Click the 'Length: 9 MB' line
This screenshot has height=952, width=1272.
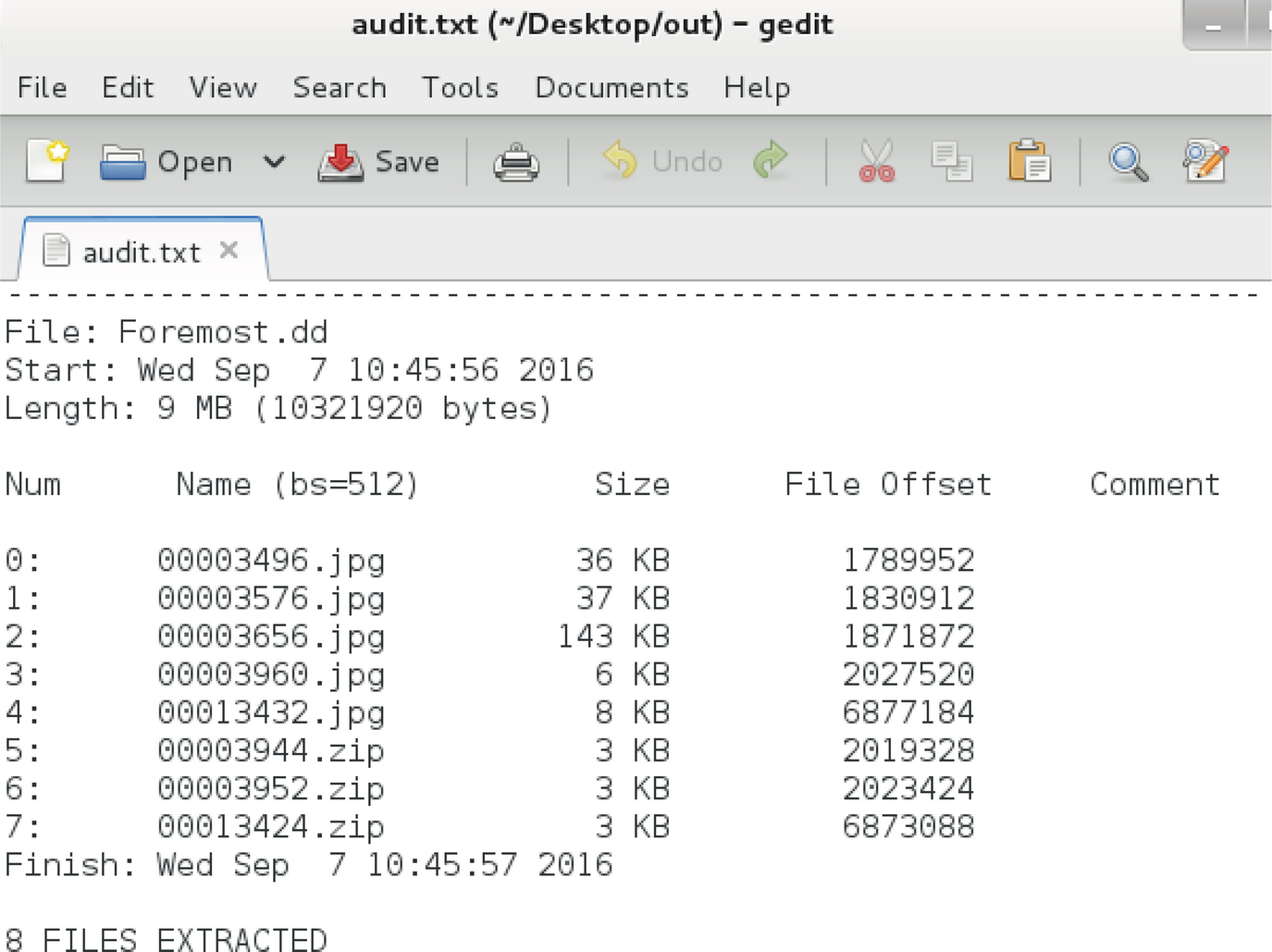pos(278,408)
